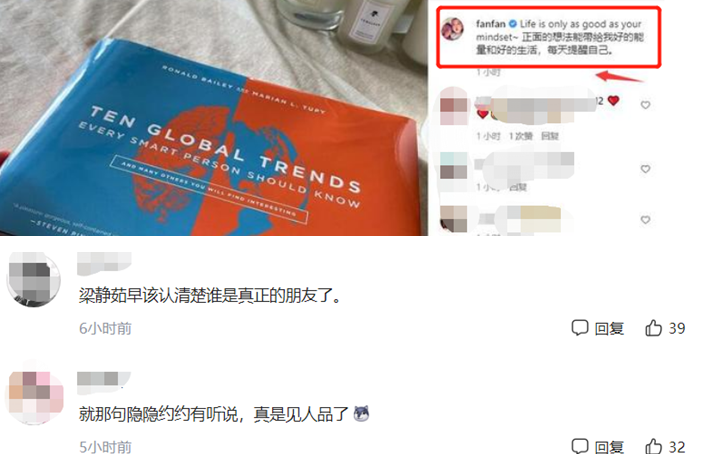Screen dimensions: 709x454
Task: Open the fanfan username link
Action: (490, 24)
